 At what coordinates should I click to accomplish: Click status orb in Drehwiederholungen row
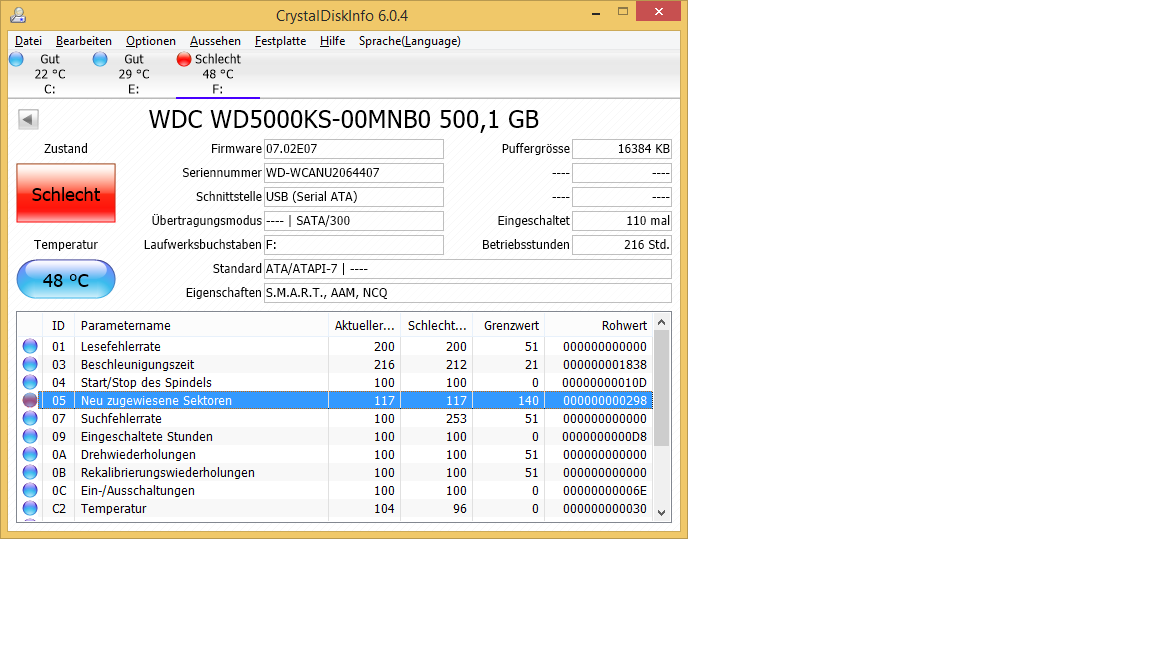[30, 454]
